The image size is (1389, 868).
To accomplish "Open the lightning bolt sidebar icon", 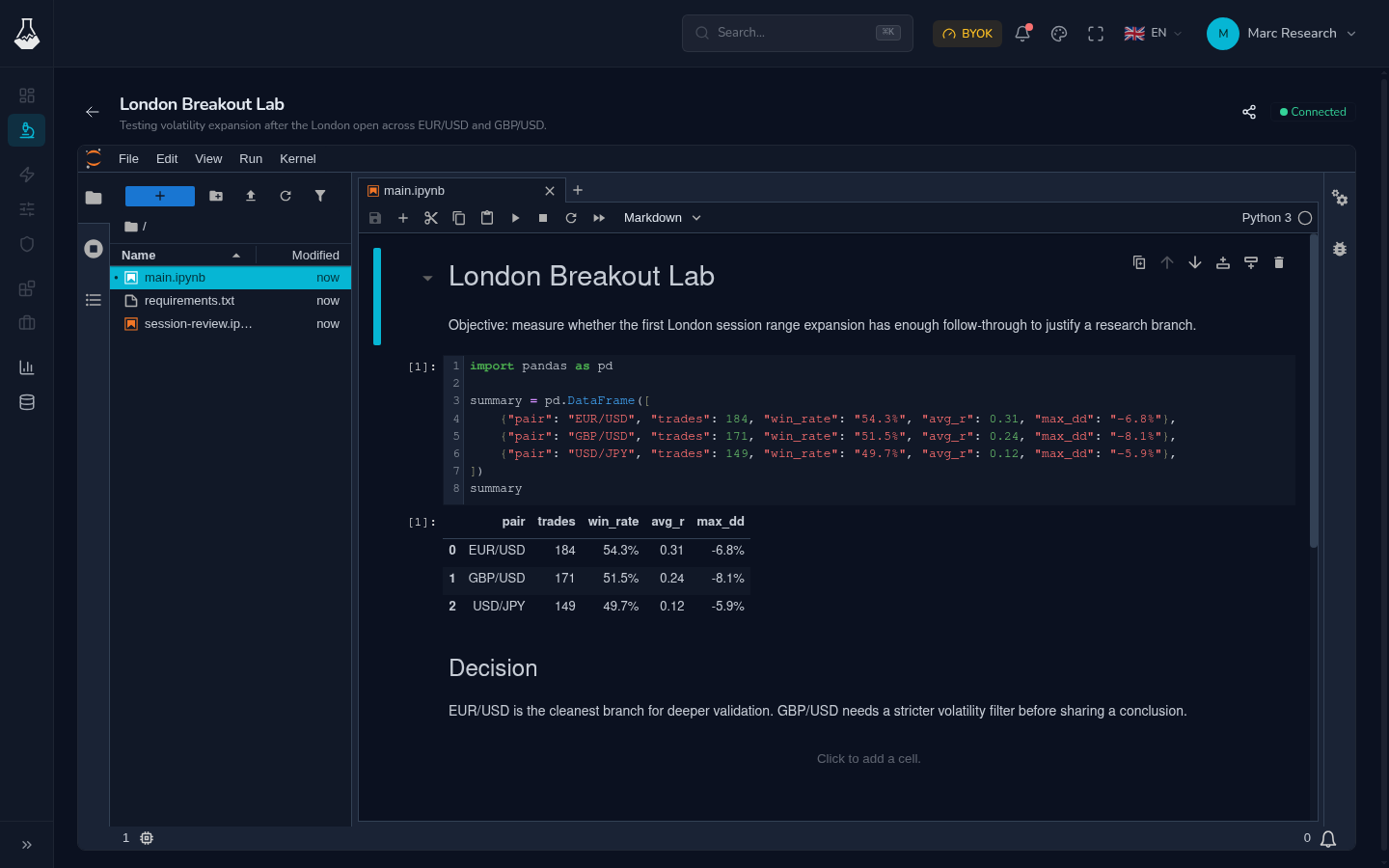I will coord(27,175).
